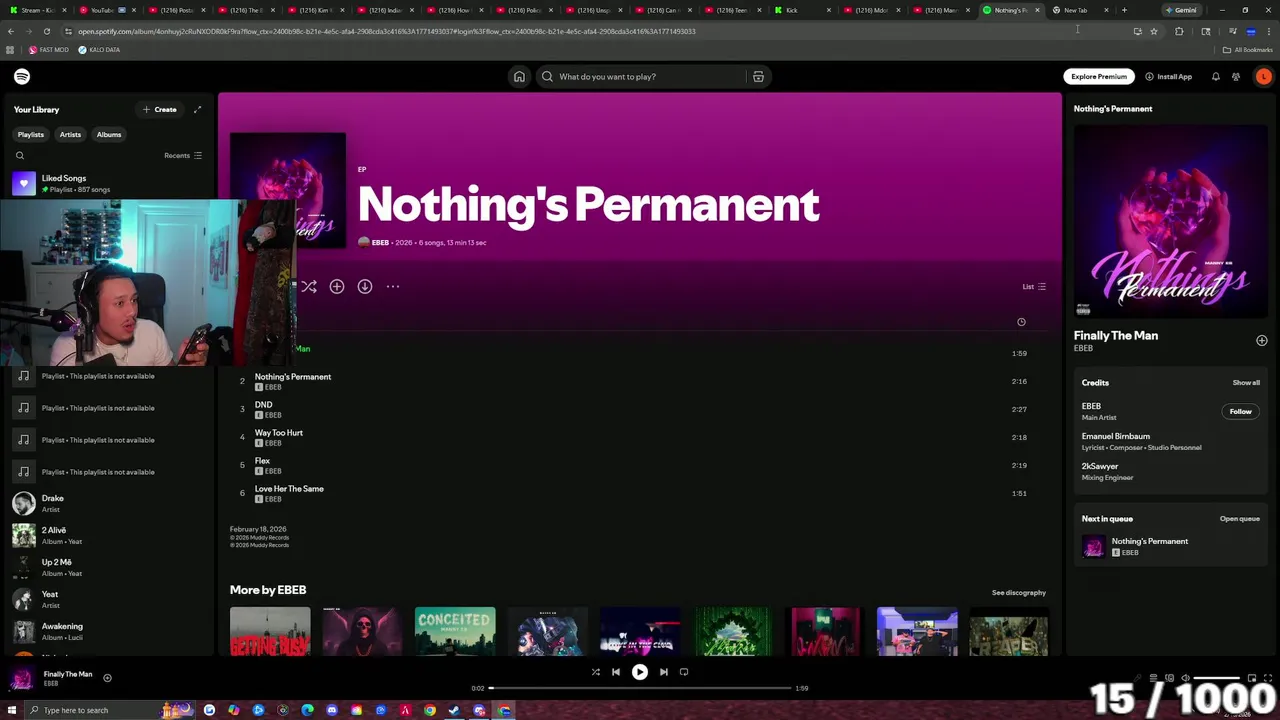This screenshot has width=1280, height=720.
Task: Add now-playing track to library in bottom bar
Action: pos(107,678)
